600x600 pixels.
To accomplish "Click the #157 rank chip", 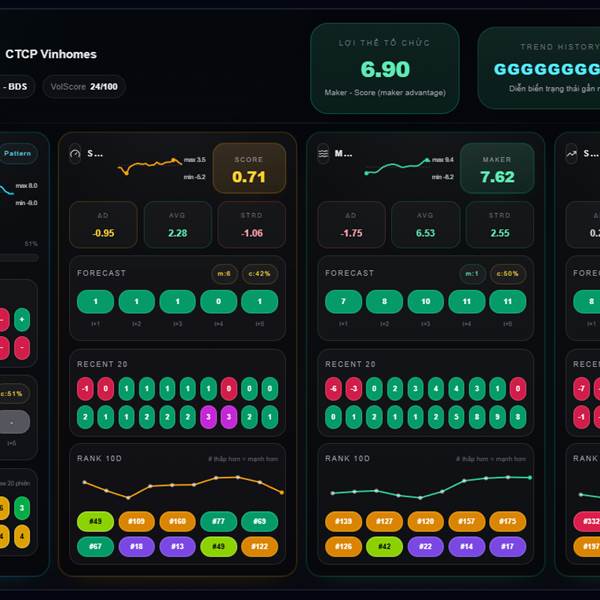I will pos(466,521).
